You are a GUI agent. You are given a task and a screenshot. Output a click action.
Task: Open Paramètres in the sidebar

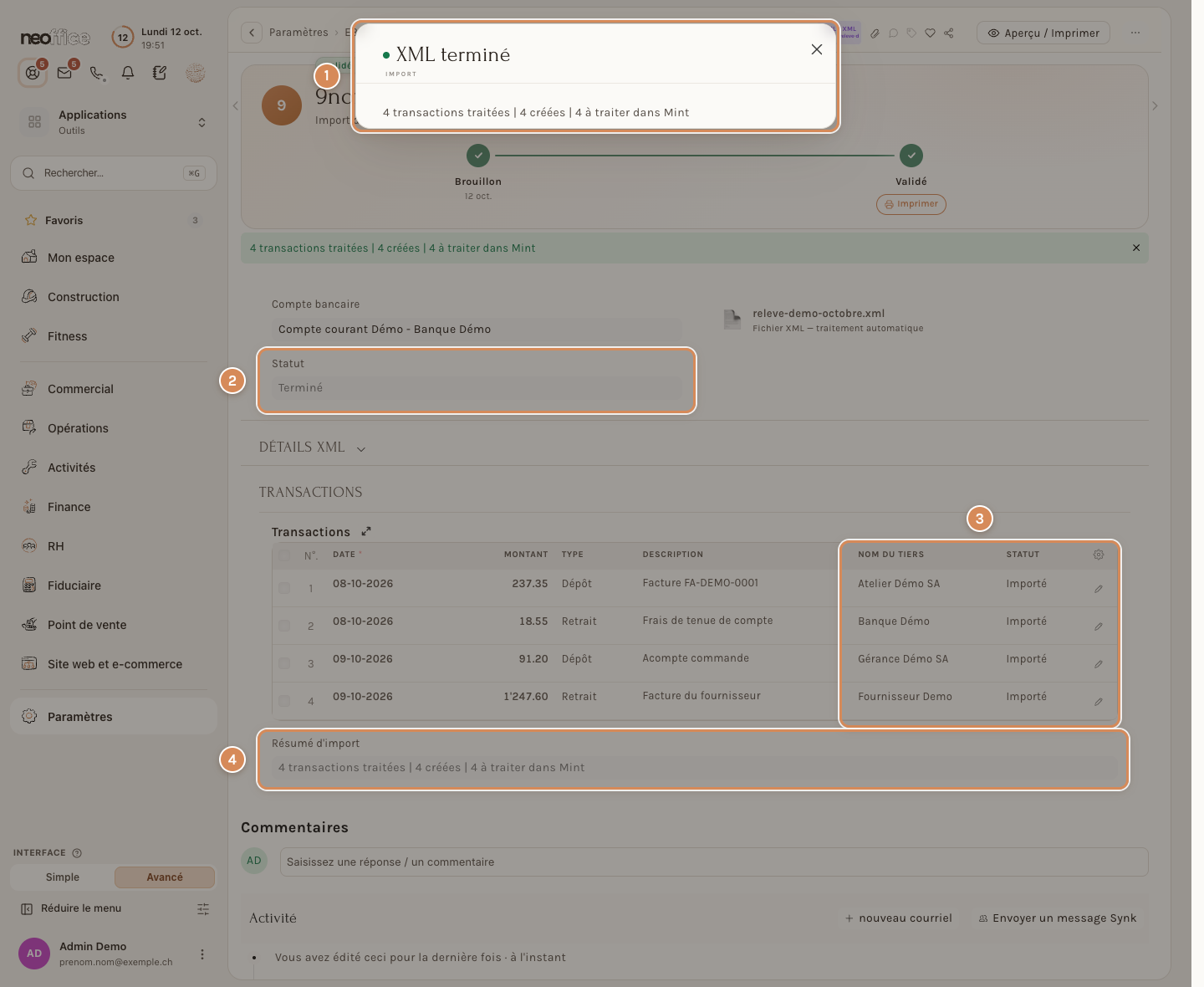pyautogui.click(x=114, y=717)
